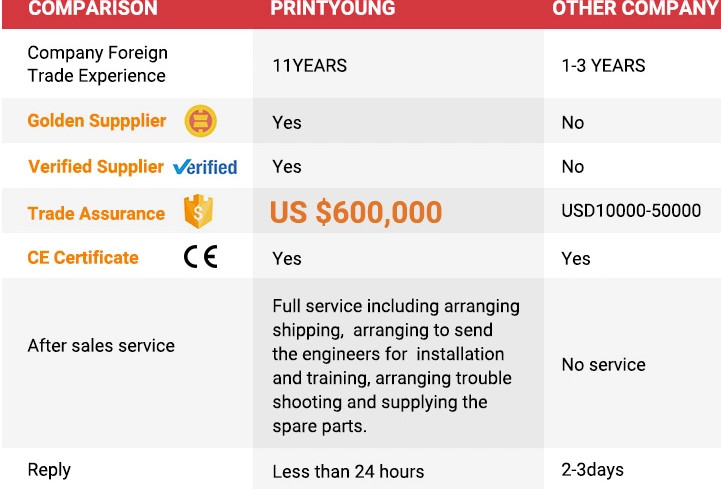Click the After sales service row label
Viewport: 721px width, 489px height.
pyautogui.click(x=101, y=346)
